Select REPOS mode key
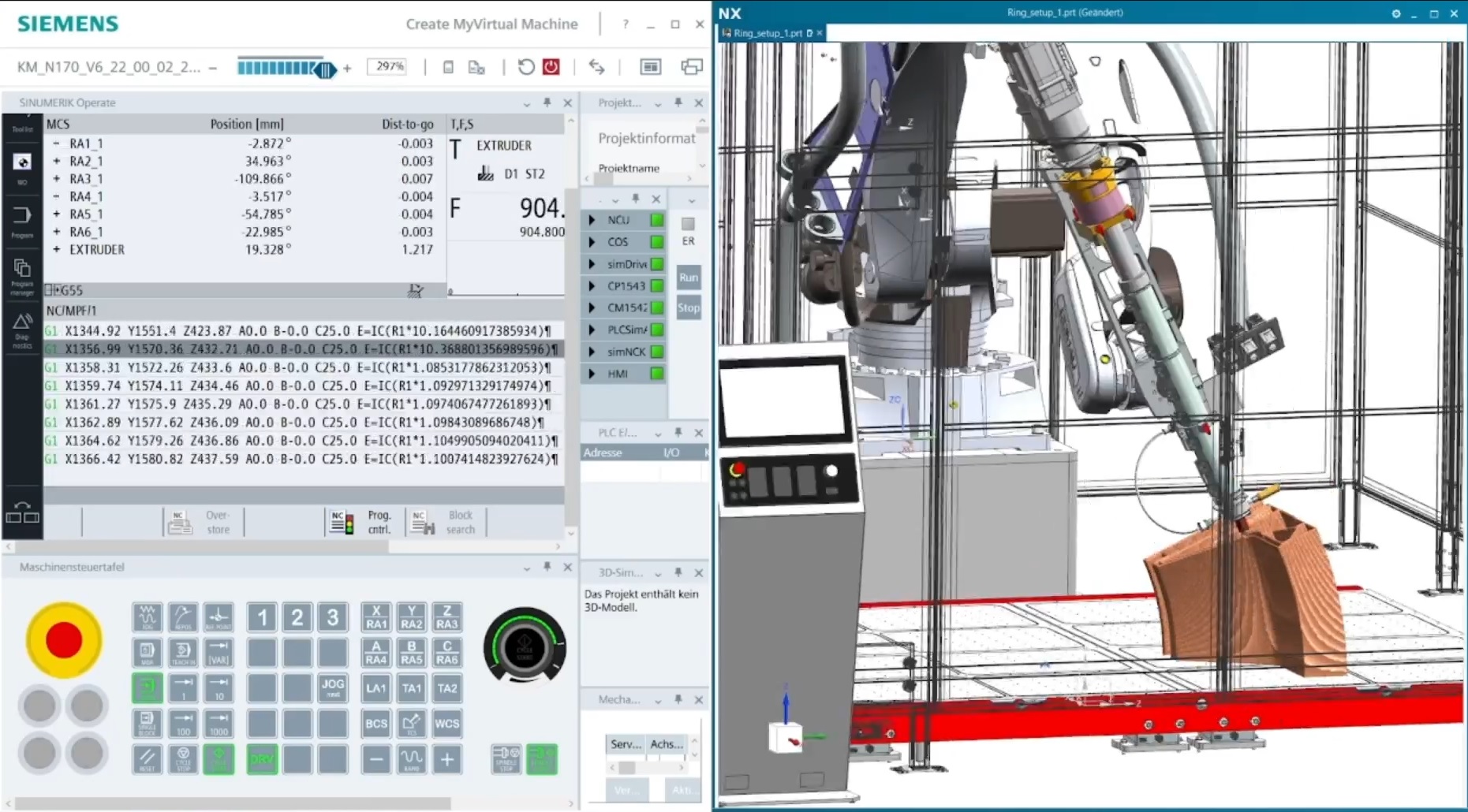The height and width of the screenshot is (812, 1468). 183,617
